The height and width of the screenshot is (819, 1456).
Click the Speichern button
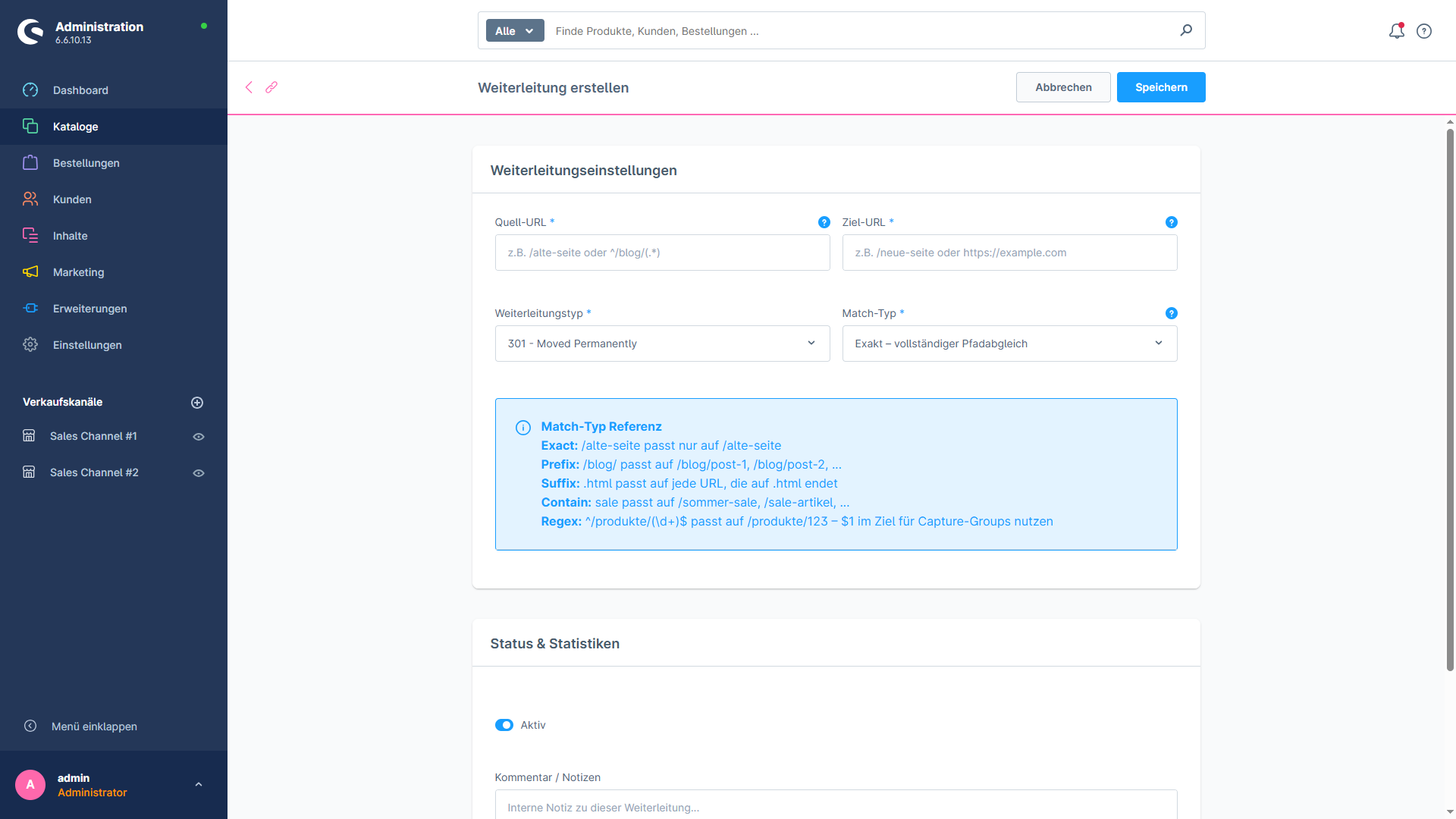(x=1161, y=87)
